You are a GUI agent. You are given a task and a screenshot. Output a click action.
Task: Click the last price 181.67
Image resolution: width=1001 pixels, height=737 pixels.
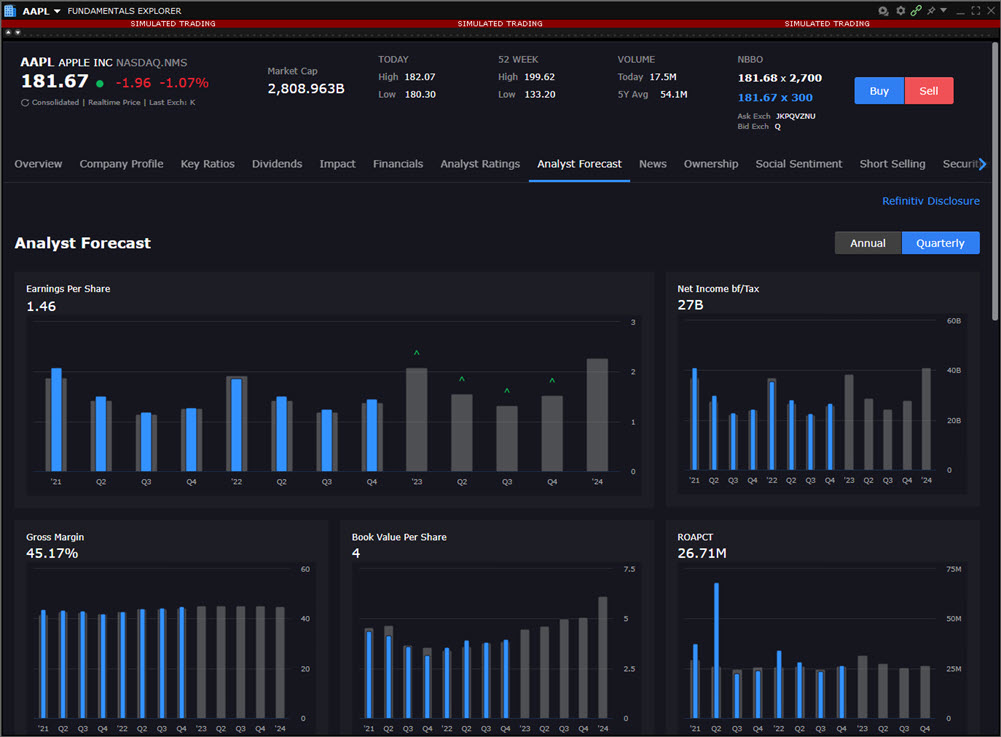pos(55,82)
